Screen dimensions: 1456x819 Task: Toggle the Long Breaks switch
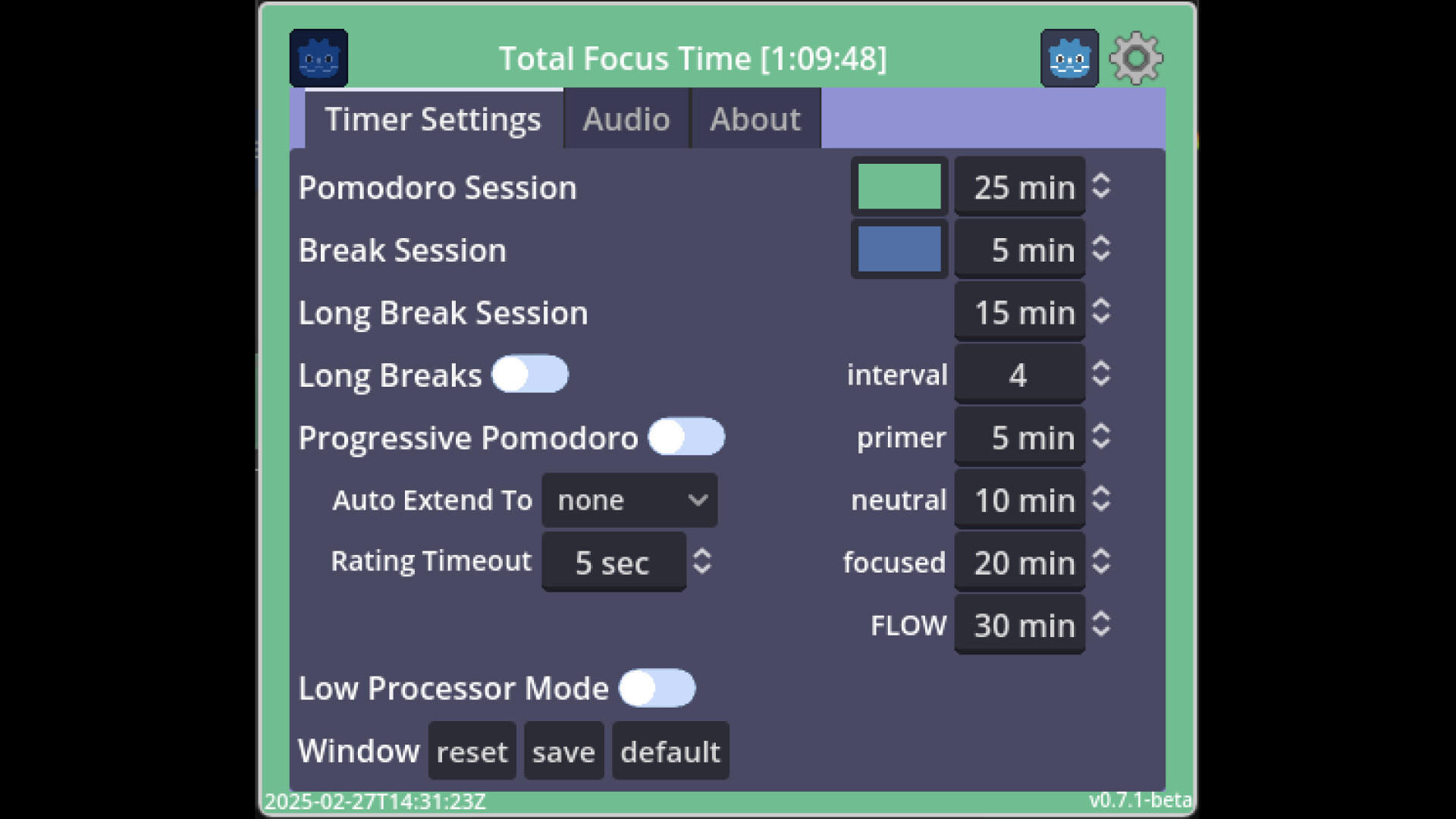pyautogui.click(x=530, y=375)
